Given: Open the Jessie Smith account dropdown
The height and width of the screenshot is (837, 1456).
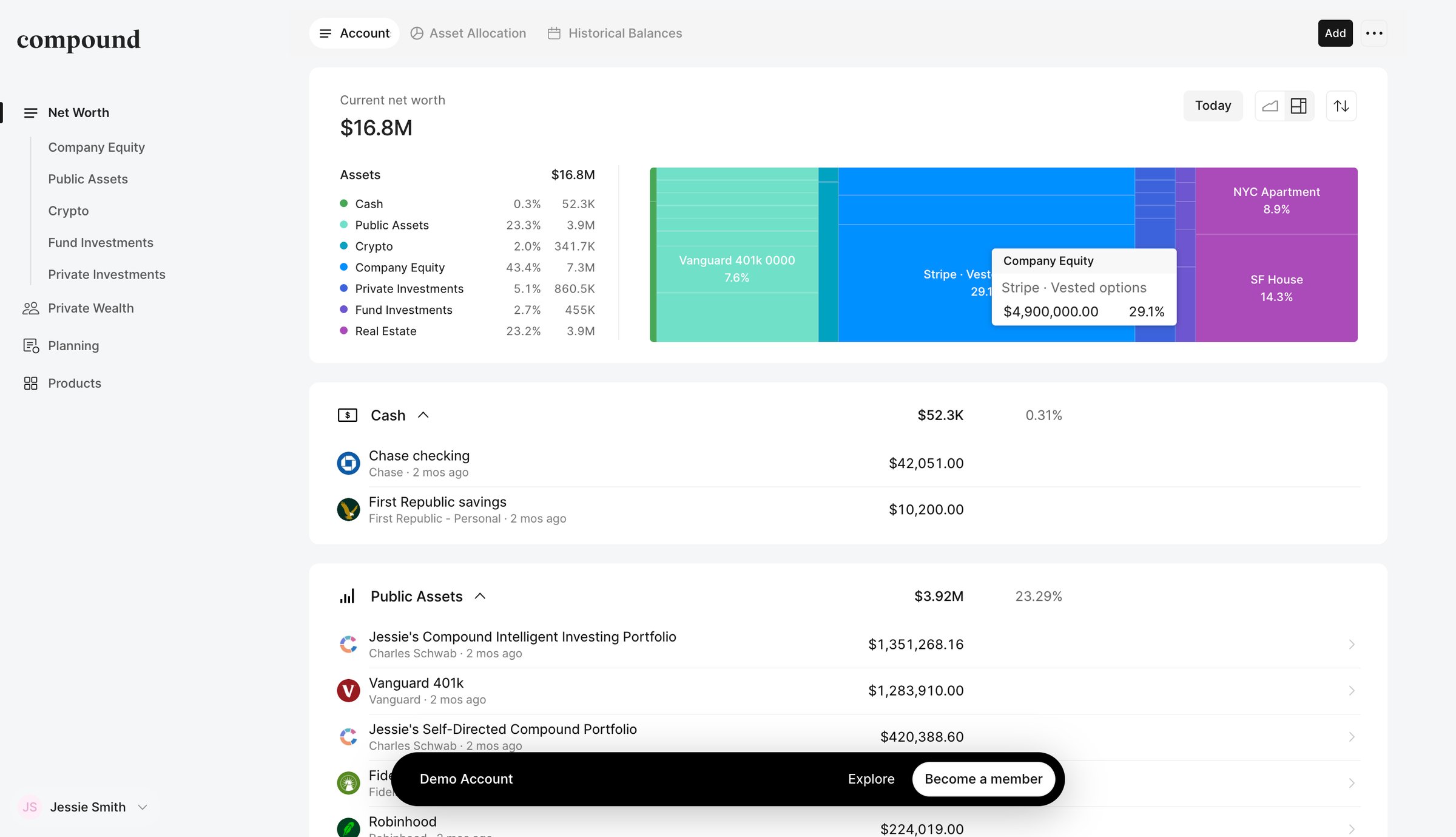Looking at the screenshot, I should [143, 807].
